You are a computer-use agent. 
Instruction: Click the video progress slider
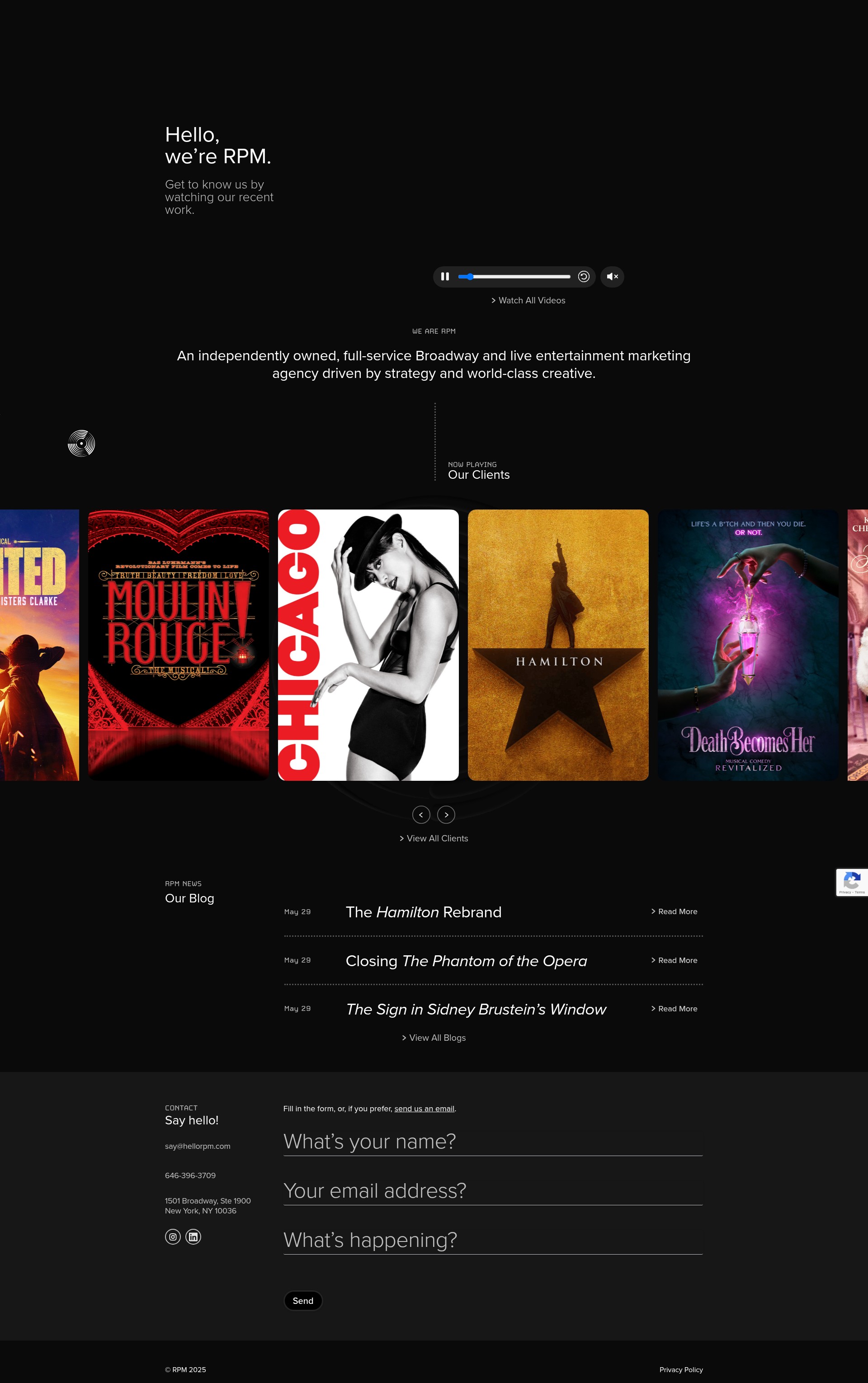pyautogui.click(x=514, y=277)
